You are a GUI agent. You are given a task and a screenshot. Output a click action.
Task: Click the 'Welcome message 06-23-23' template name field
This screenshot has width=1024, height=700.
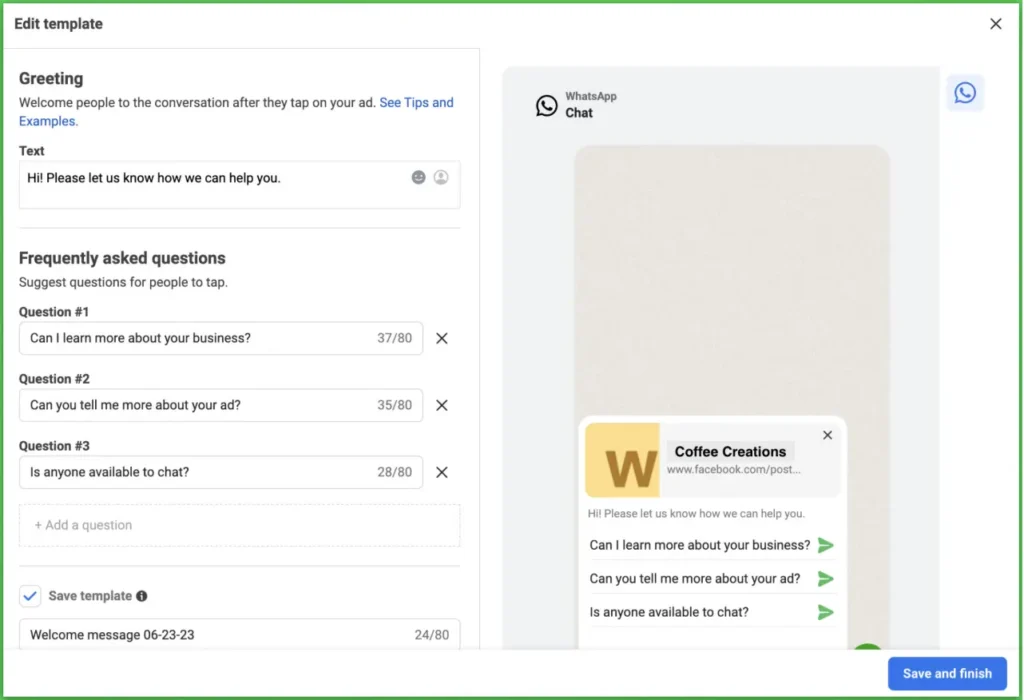200,634
